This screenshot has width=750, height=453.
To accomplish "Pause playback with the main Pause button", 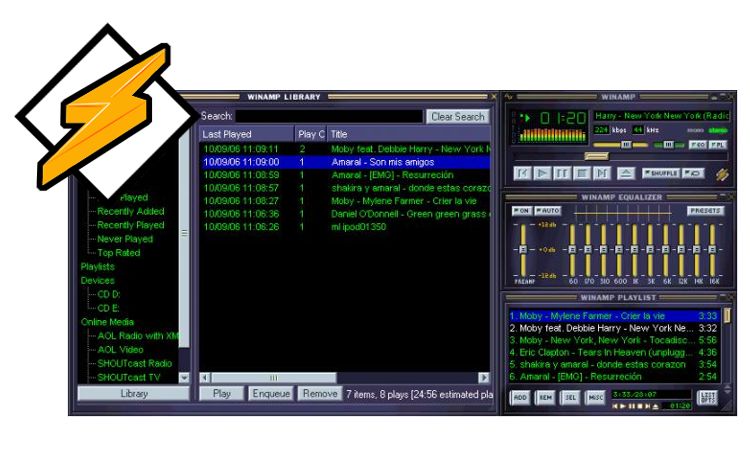I will (x=562, y=173).
